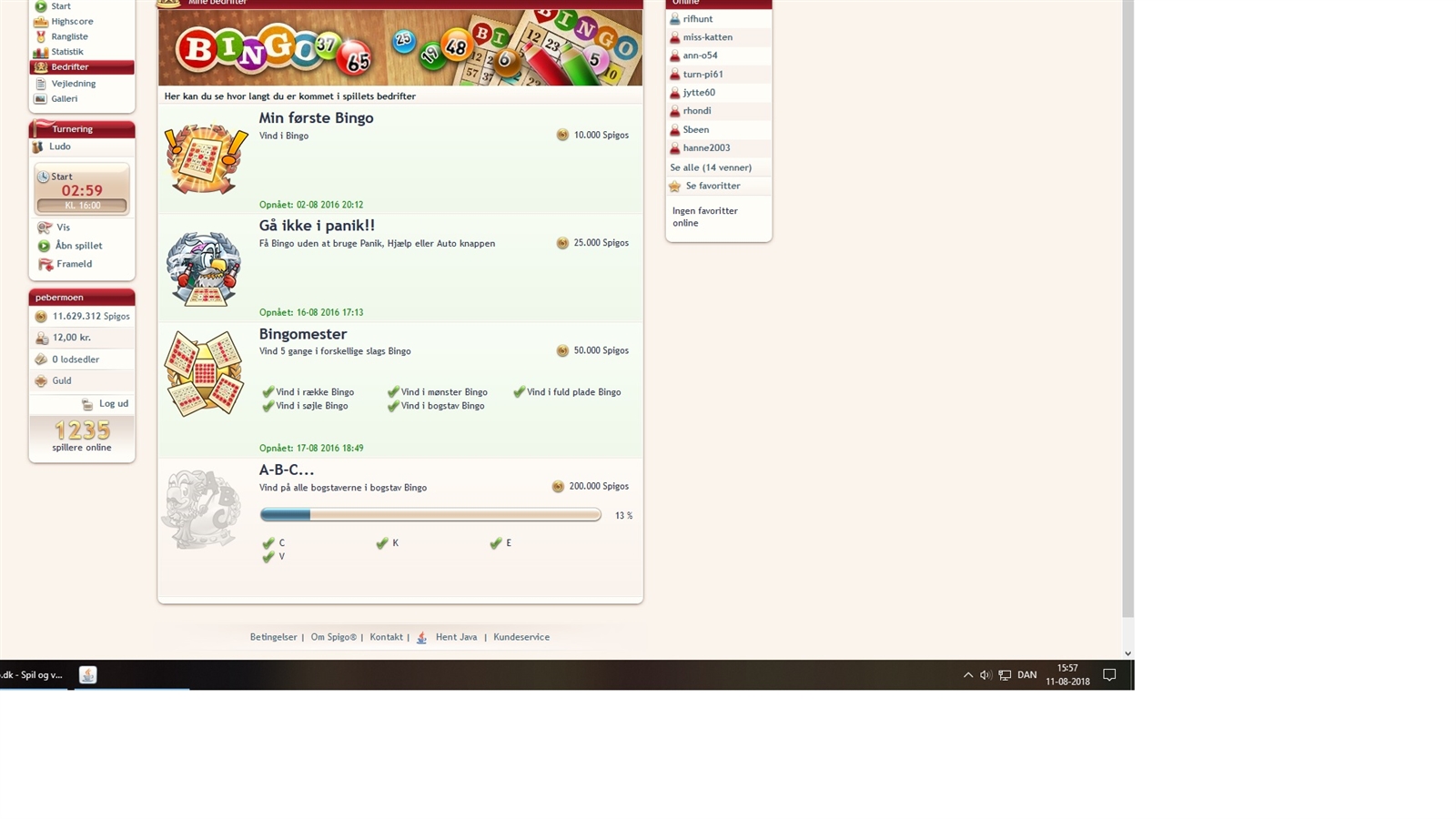Screen dimensions: 1456x819
Task: Click the Log ud button
Action: [x=113, y=404]
